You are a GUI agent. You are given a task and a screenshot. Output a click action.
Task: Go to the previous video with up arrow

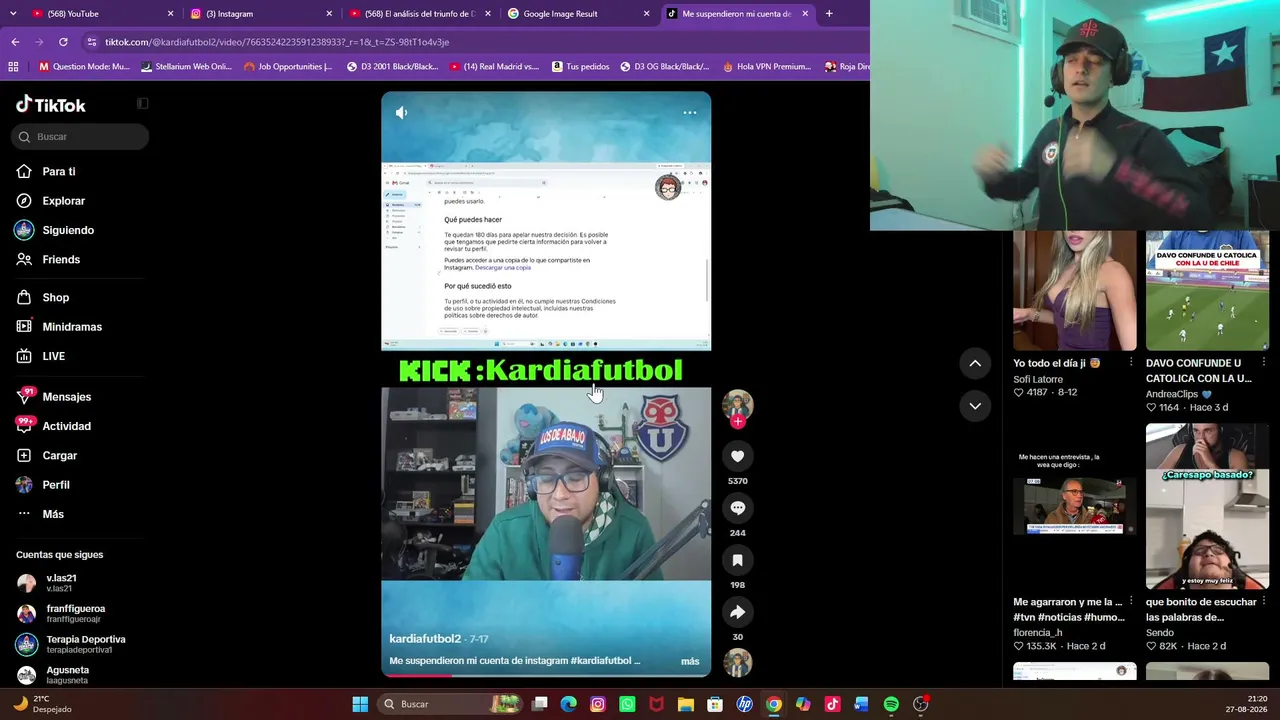pyautogui.click(x=975, y=363)
